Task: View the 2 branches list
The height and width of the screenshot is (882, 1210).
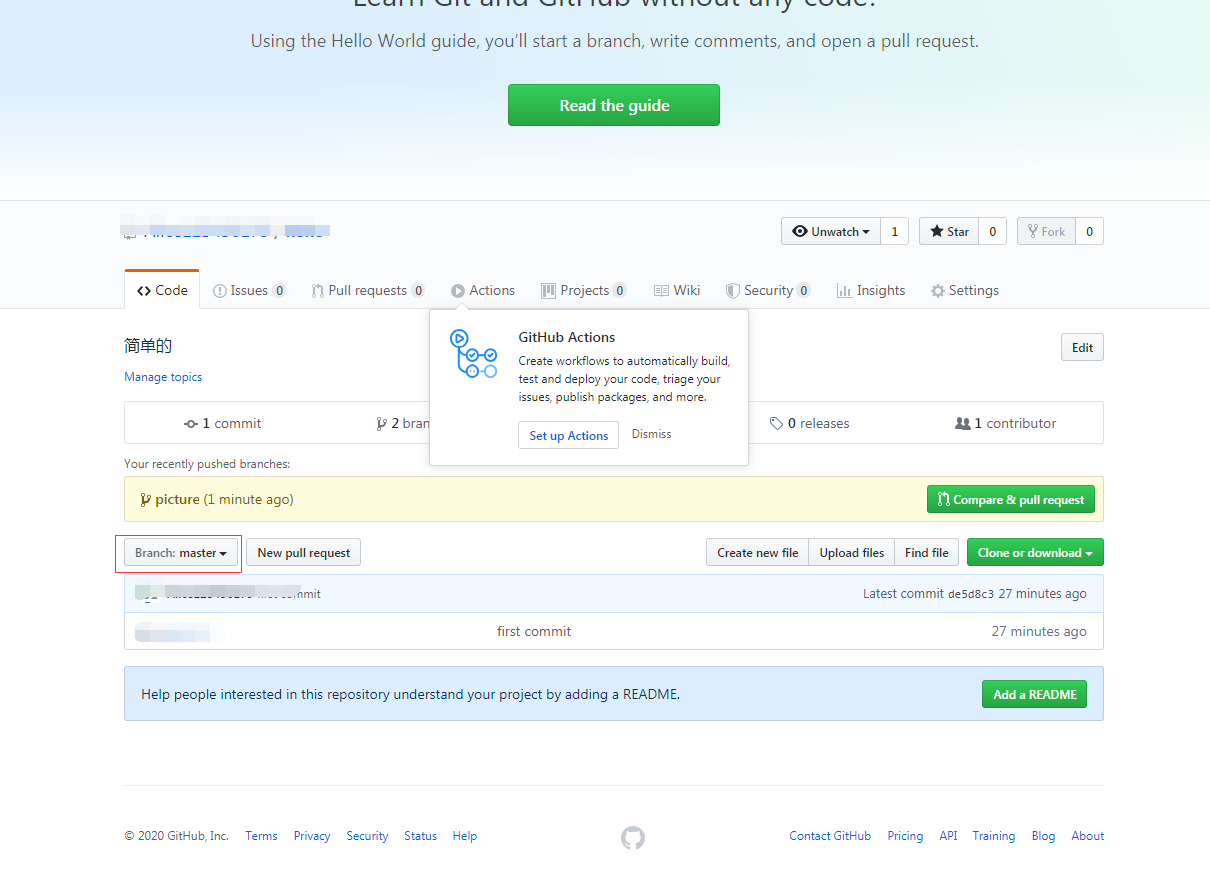Action: pyautogui.click(x=403, y=423)
